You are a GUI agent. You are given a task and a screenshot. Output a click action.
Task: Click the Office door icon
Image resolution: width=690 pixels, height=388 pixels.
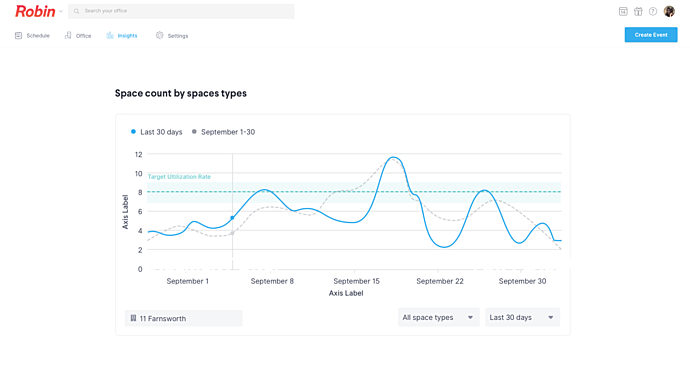pyautogui.click(x=68, y=36)
